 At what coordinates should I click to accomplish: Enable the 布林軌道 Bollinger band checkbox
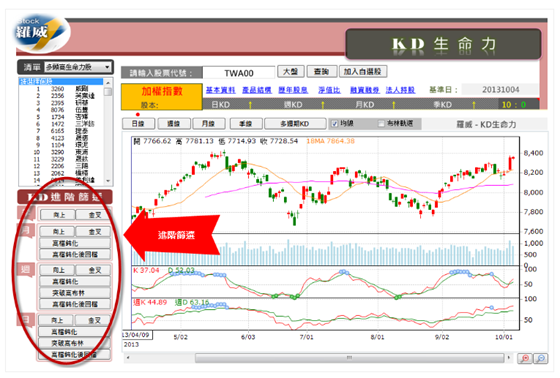click(381, 124)
